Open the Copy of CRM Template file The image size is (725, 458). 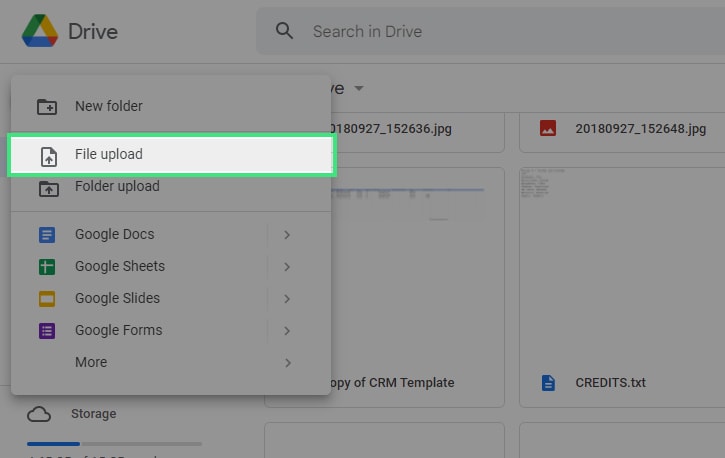(x=392, y=383)
